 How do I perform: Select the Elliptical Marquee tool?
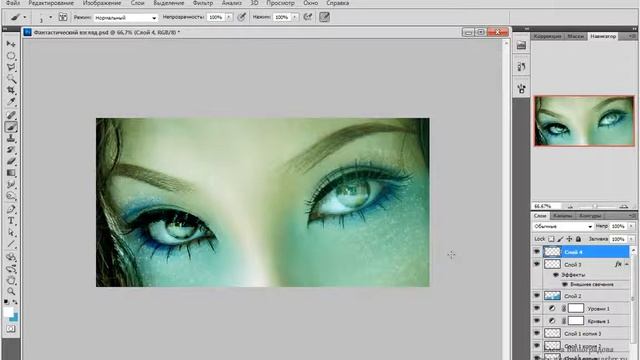11,56
